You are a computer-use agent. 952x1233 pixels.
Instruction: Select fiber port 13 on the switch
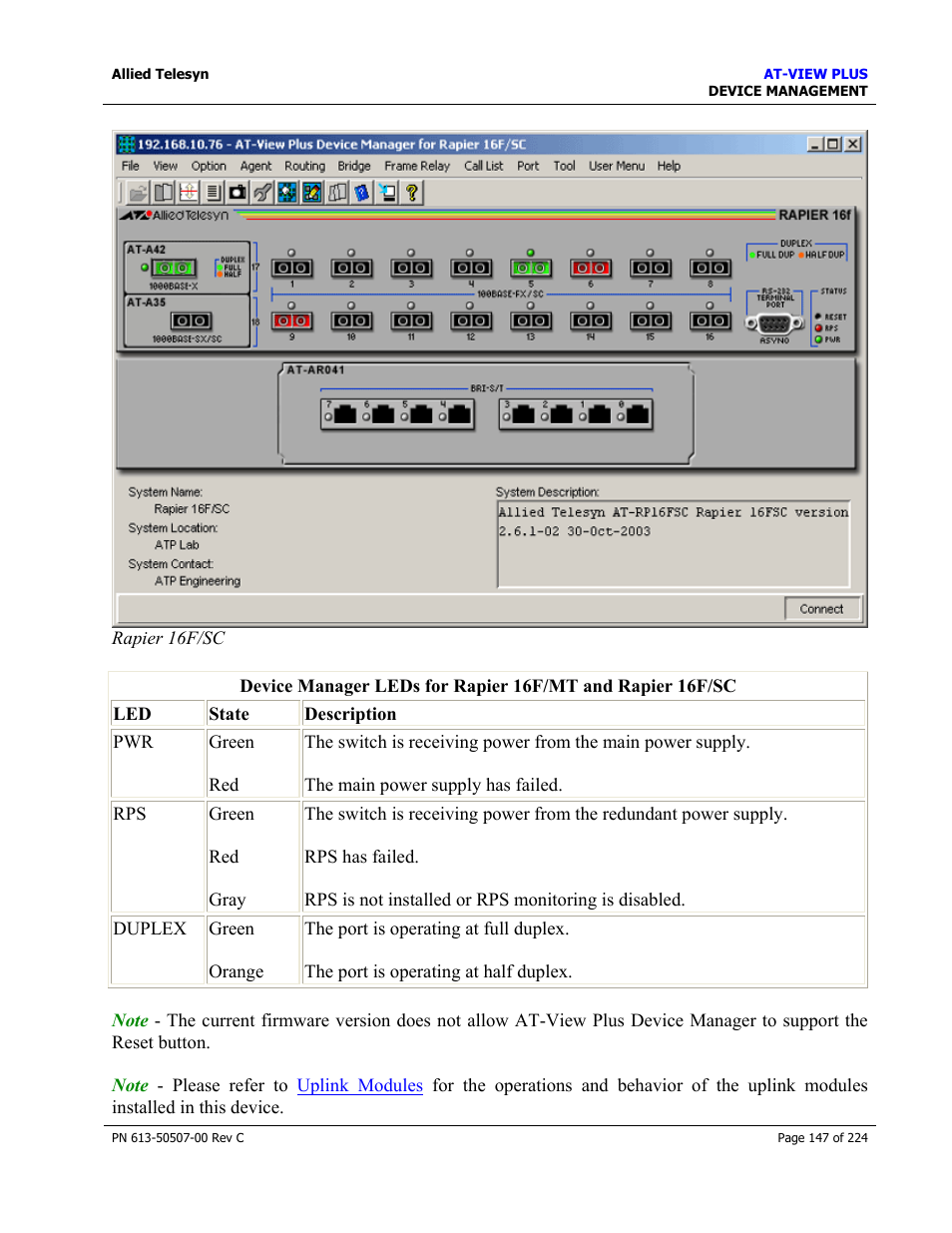(531, 320)
